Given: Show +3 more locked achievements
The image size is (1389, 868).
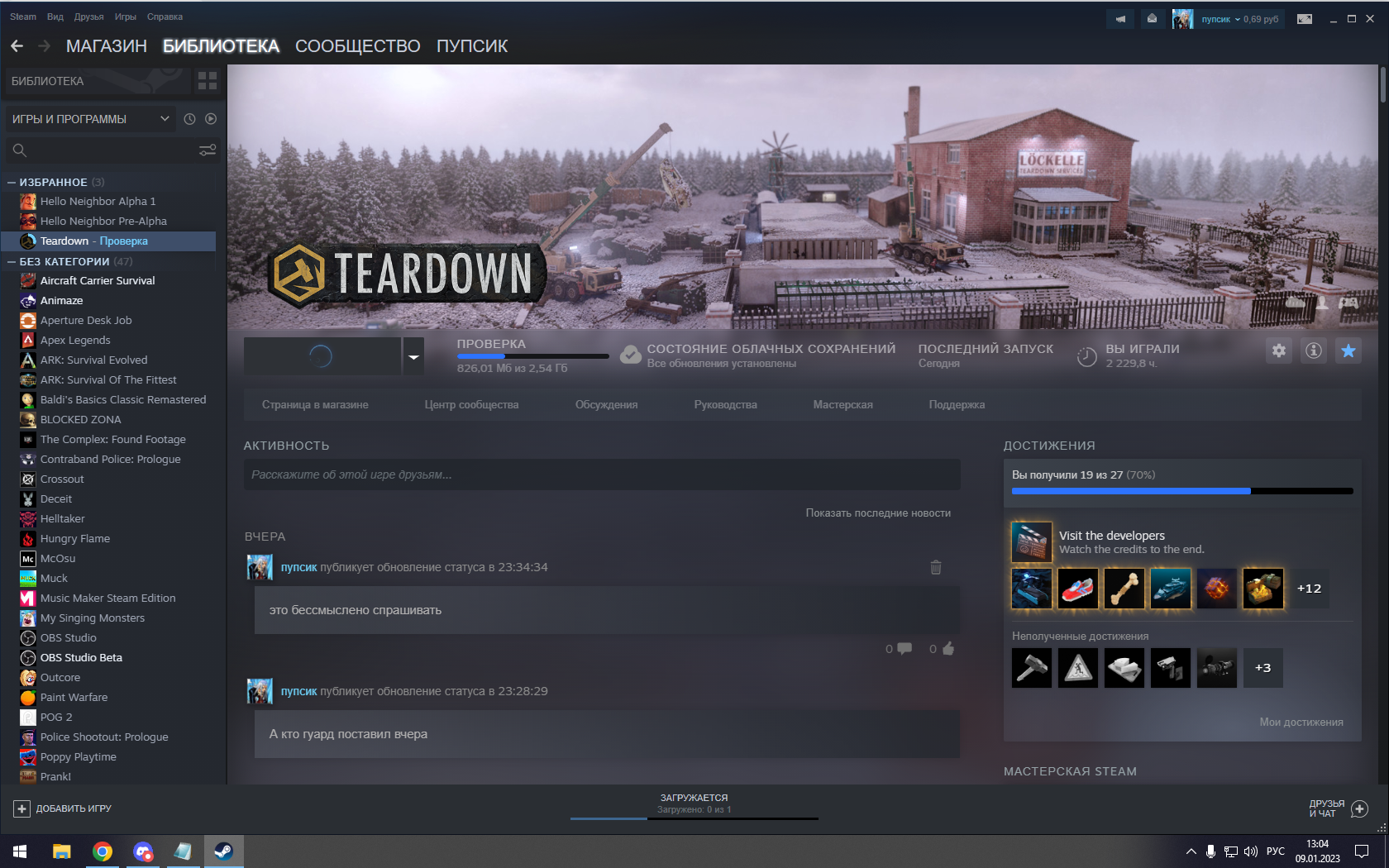Looking at the screenshot, I should (1263, 668).
